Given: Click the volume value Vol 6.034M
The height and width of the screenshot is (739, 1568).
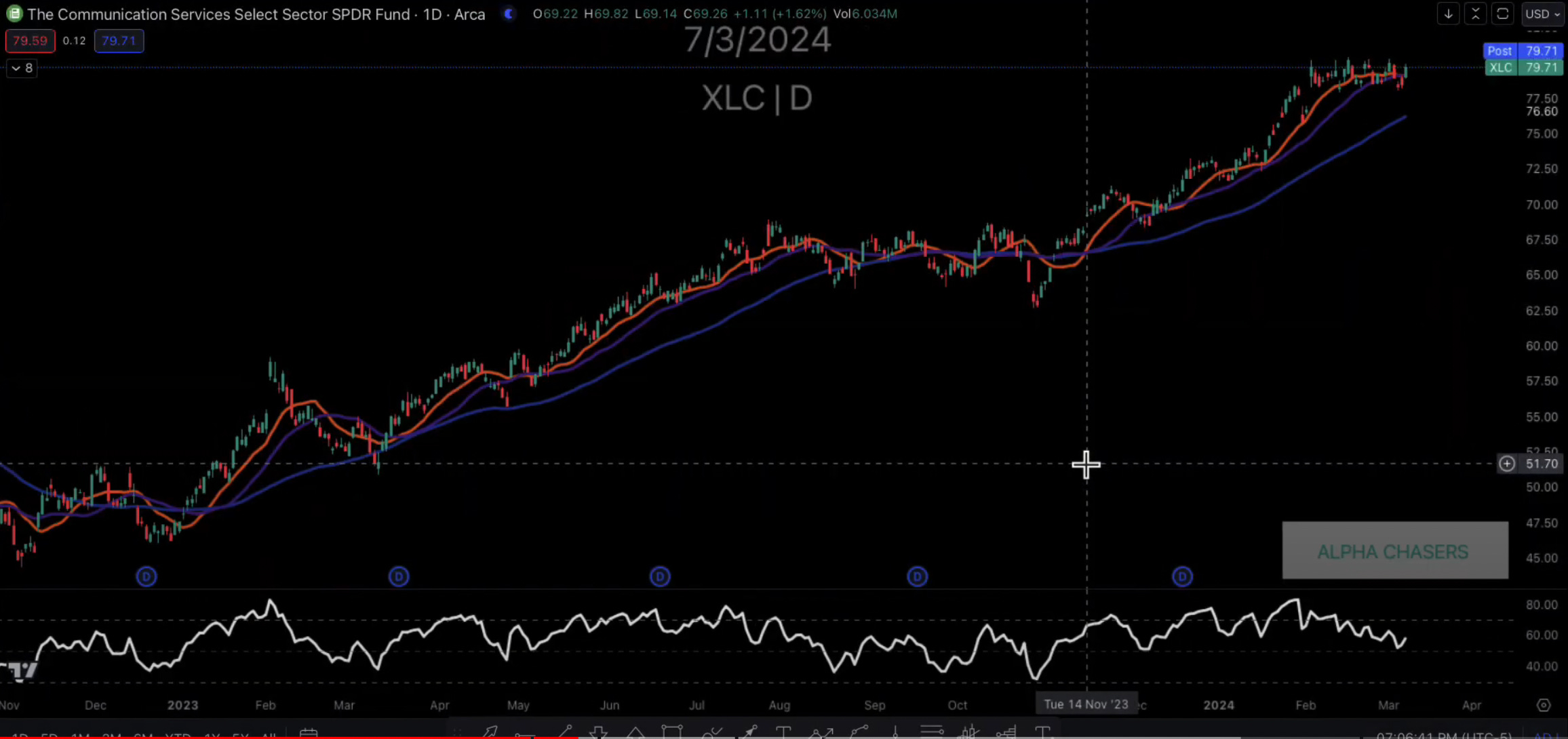Looking at the screenshot, I should point(865,14).
